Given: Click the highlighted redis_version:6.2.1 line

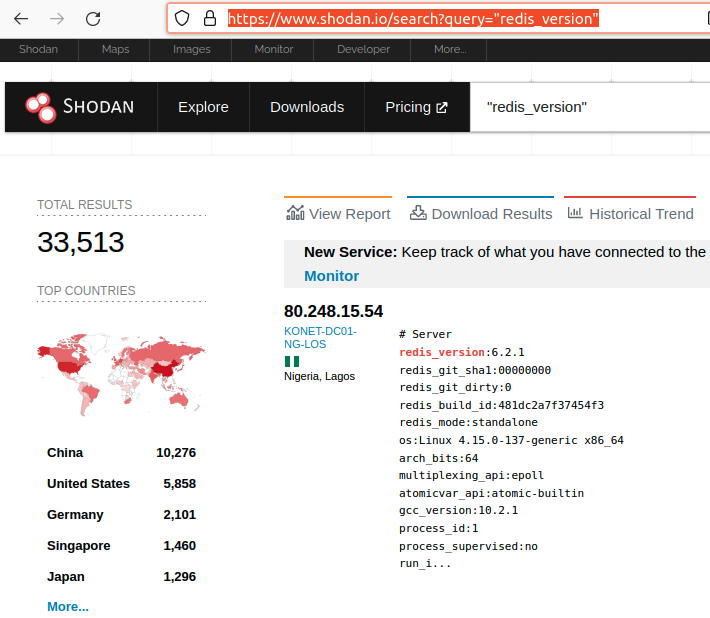Looking at the screenshot, I should [462, 352].
